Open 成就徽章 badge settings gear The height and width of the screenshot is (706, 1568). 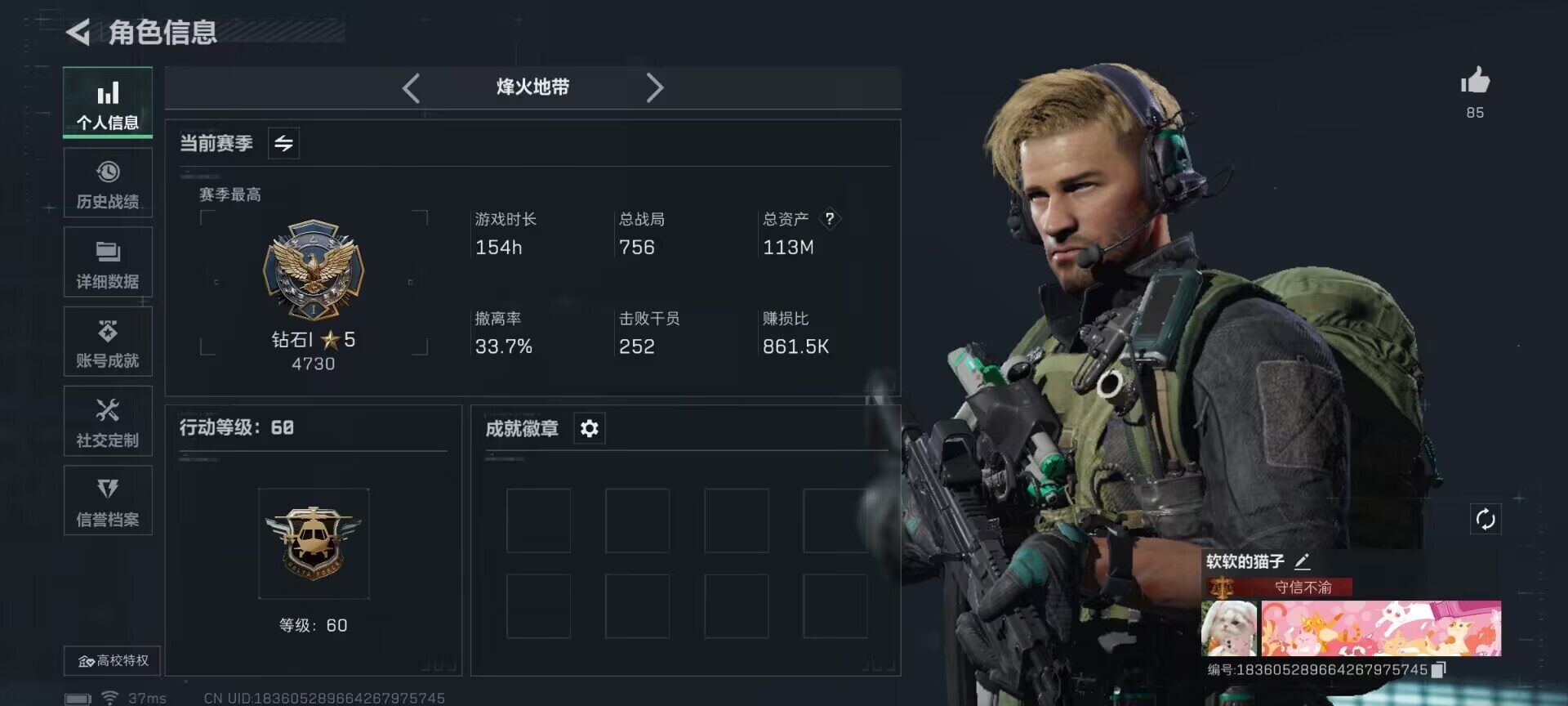[x=590, y=428]
